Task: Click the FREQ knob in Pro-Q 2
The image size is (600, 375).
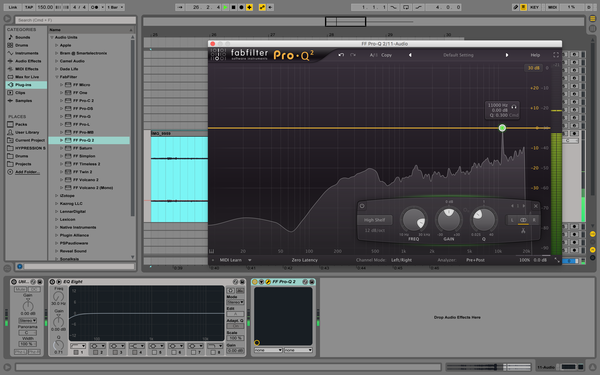Action: click(413, 220)
